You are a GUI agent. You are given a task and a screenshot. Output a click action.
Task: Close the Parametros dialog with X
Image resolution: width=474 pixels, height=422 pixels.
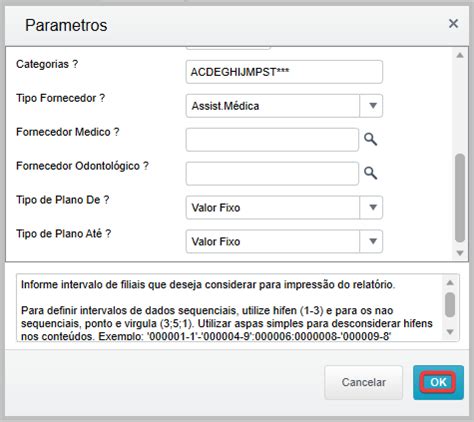[x=453, y=24]
